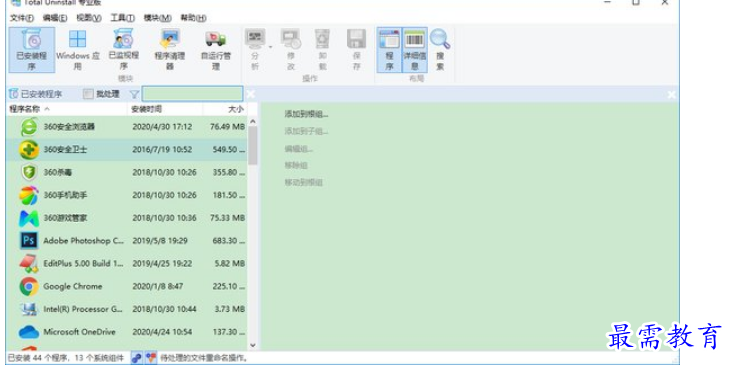Viewport: 730px width, 368px height.
Task: Click the 360安全卫士 program icon
Action: point(29,150)
